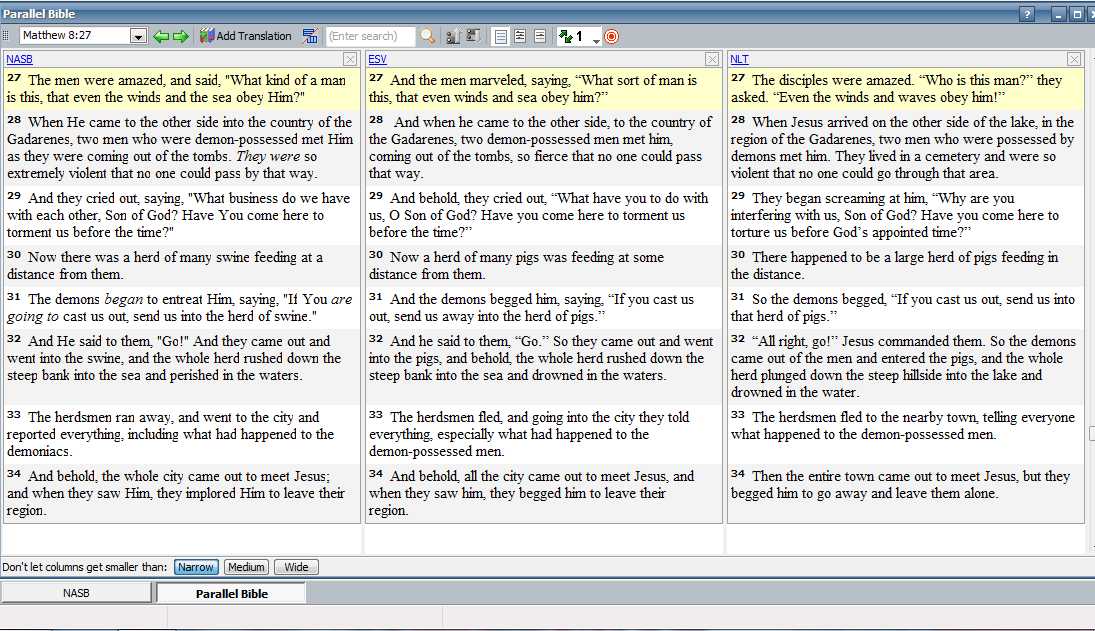
Task: Click the magnifying glass search icon
Action: [x=427, y=36]
